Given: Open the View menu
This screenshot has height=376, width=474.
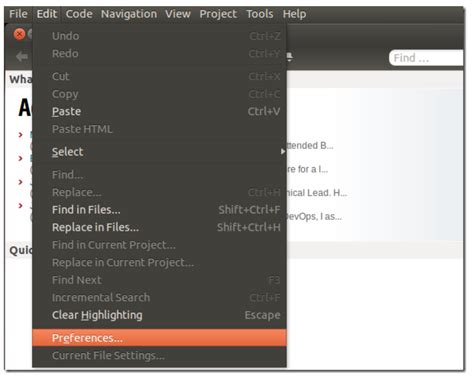Looking at the screenshot, I should point(178,14).
